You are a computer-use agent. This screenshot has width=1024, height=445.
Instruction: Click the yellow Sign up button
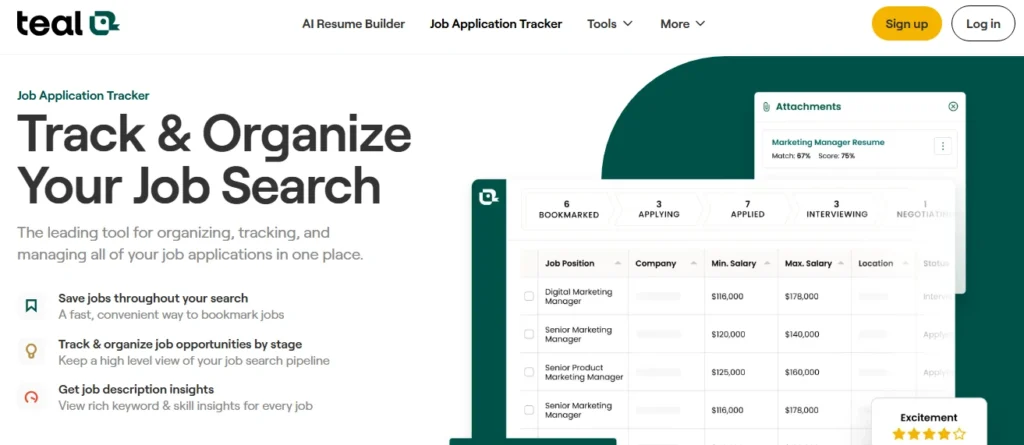point(906,24)
